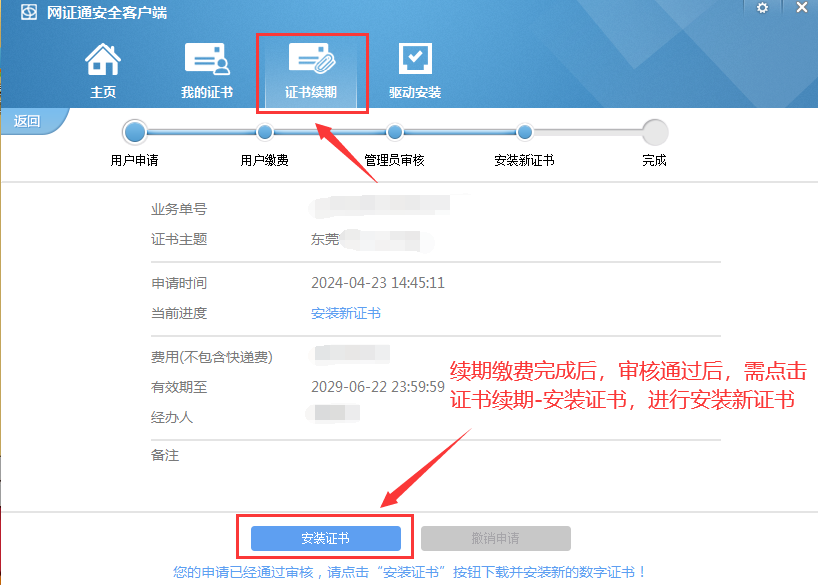
Task: Select the 证书续期 renewal icon
Action: 311,61
